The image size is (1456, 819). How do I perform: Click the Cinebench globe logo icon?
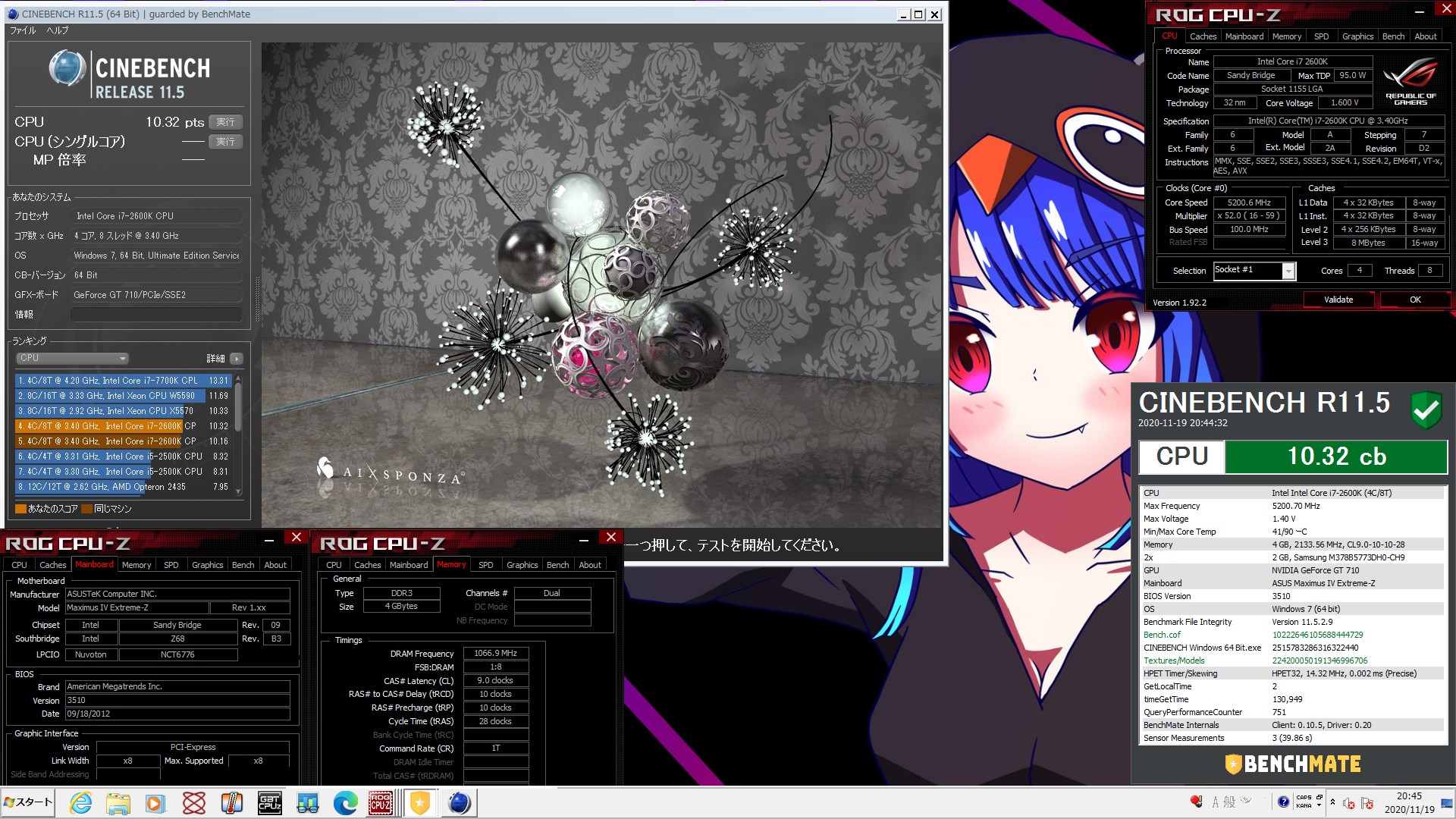tap(67, 69)
